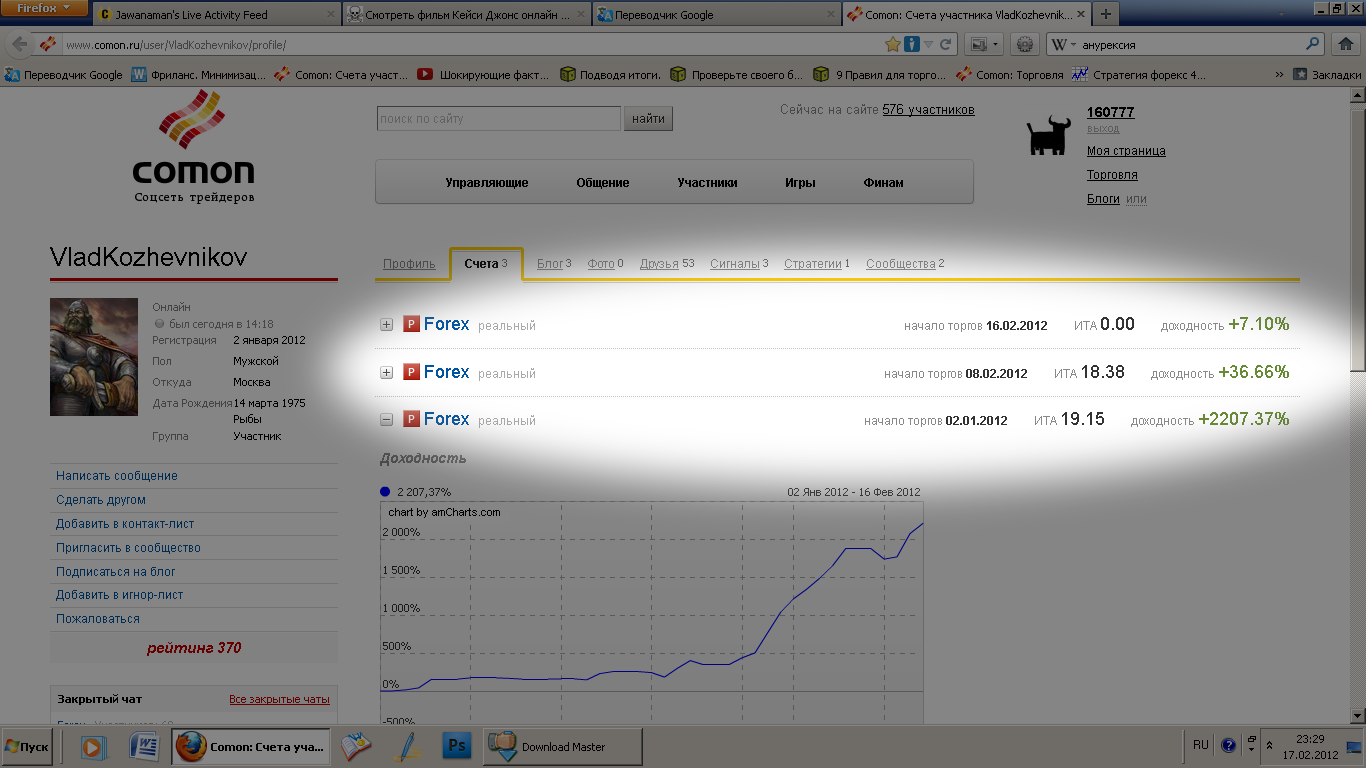The image size is (1366, 768).
Task: Click the Подписаться на блог link
Action: 116,572
